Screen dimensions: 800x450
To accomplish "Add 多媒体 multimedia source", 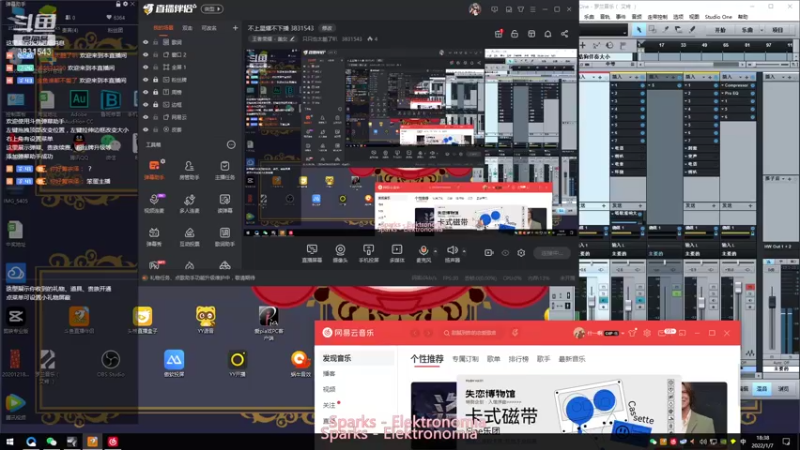I will pos(397,253).
